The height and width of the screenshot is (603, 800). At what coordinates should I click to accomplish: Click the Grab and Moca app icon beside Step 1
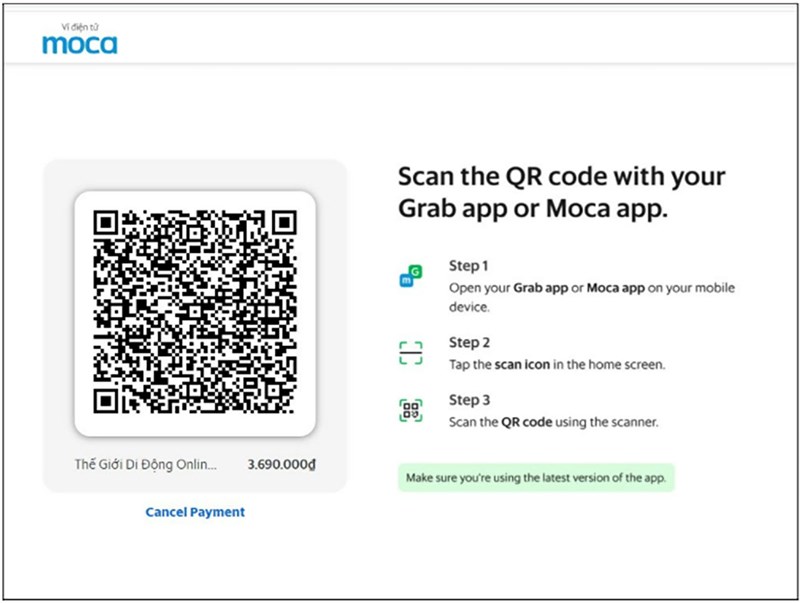410,277
